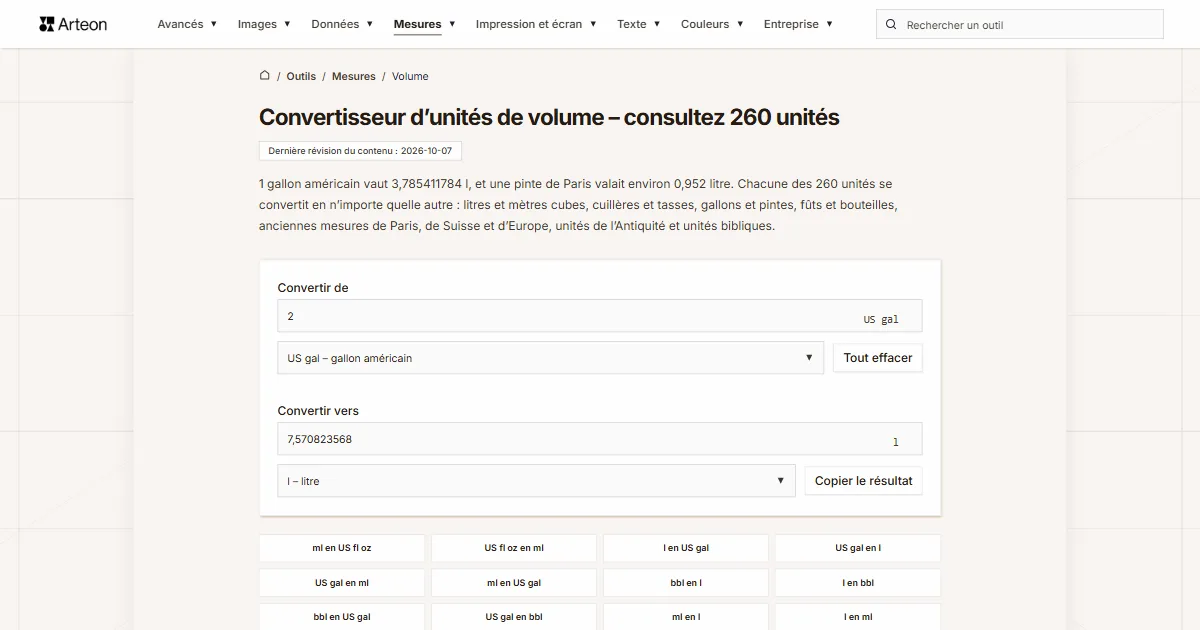This screenshot has width=1200, height=630.
Task: Click the Convertir vers result field
Action: coord(600,439)
